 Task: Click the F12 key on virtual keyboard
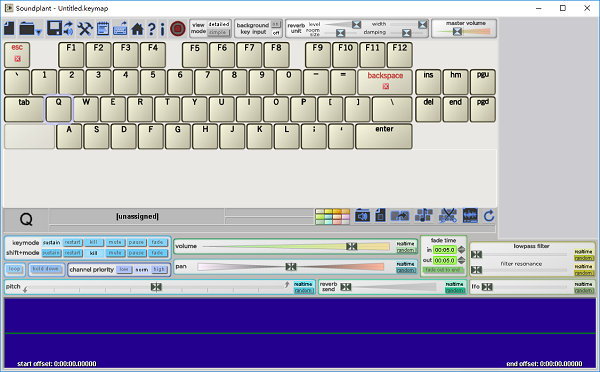(x=399, y=55)
